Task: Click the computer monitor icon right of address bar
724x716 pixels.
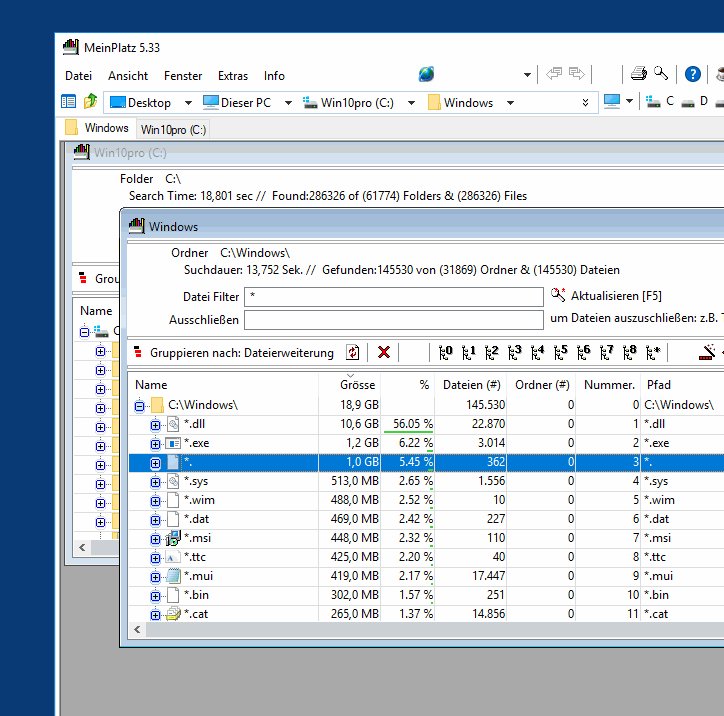Action: 612,101
